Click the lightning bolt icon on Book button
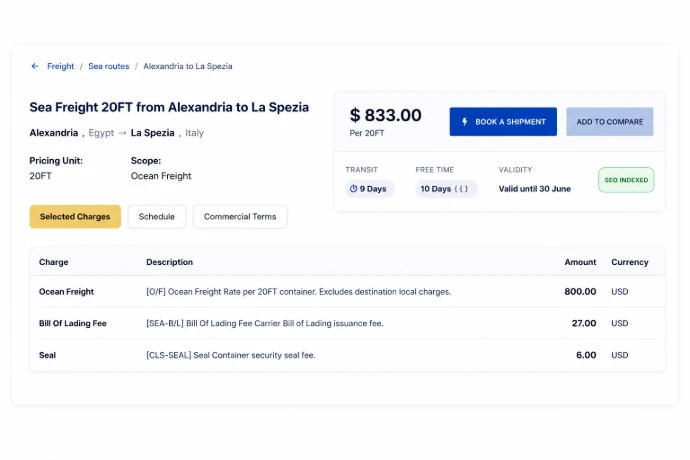This screenshot has height=460, width=690. coord(465,121)
